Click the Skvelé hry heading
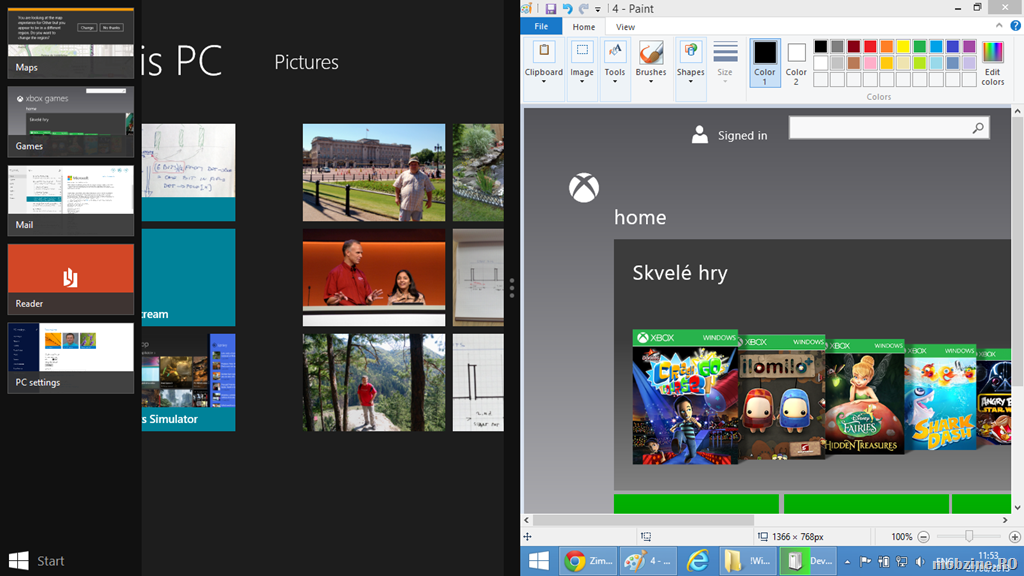Viewport: 1024px width, 576px height. (680, 272)
